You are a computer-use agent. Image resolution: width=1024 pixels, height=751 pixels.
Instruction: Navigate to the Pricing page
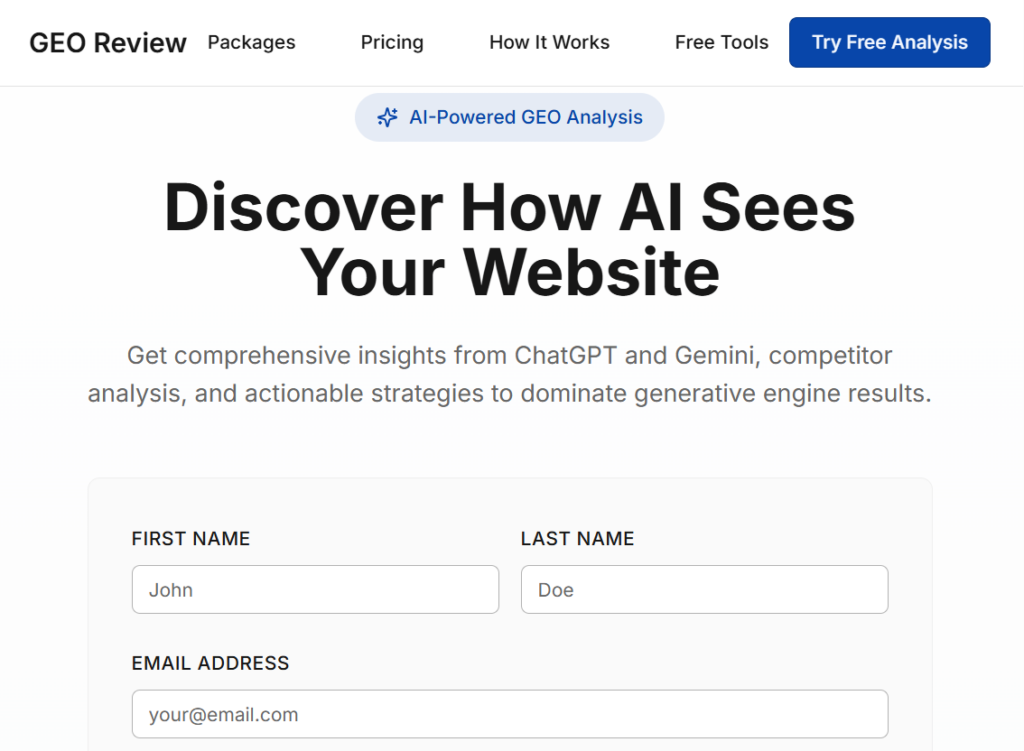pyautogui.click(x=392, y=43)
